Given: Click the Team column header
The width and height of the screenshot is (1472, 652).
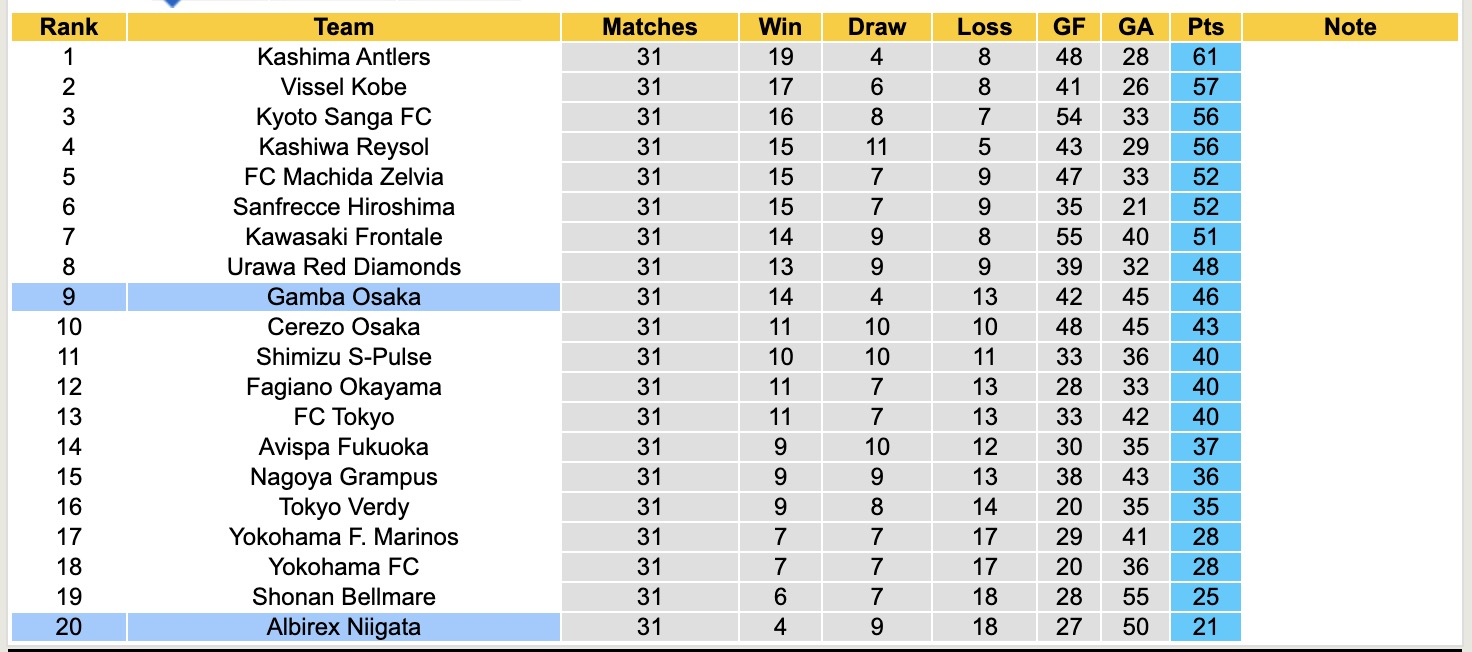Looking at the screenshot, I should point(343,27).
